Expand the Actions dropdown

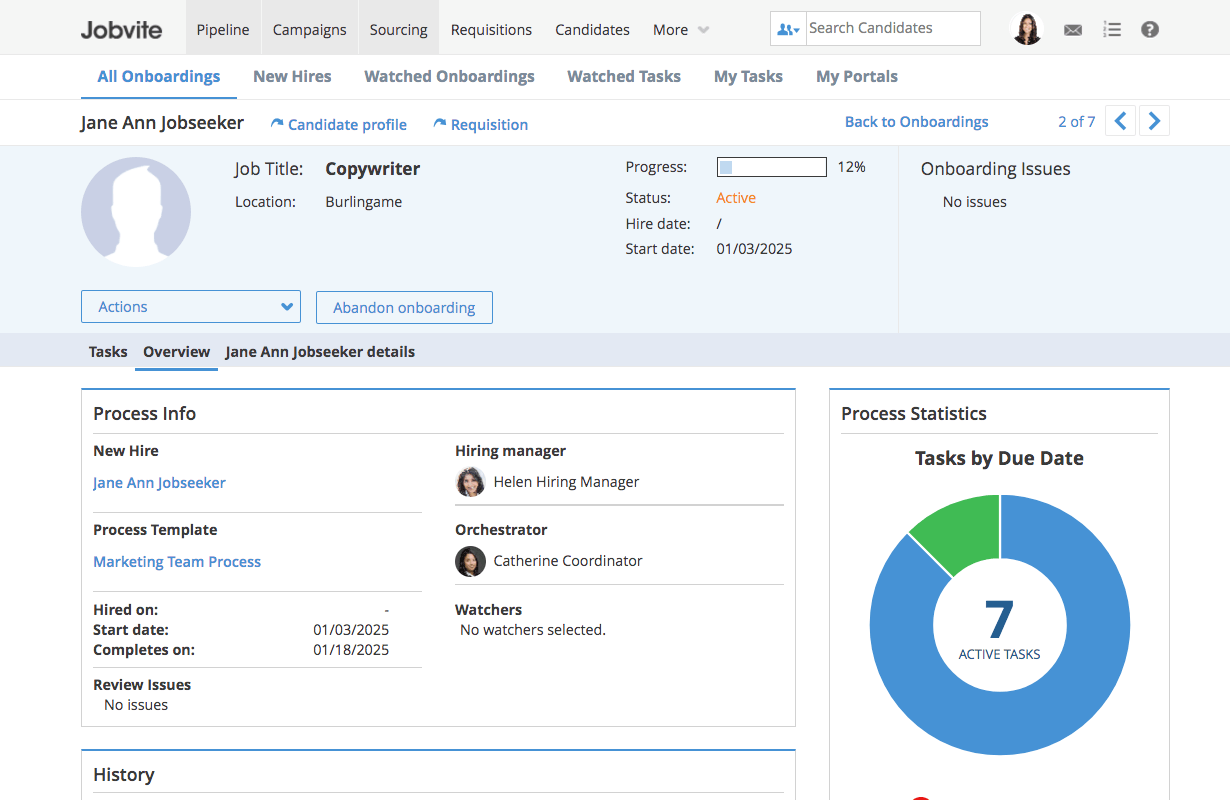[191, 307]
